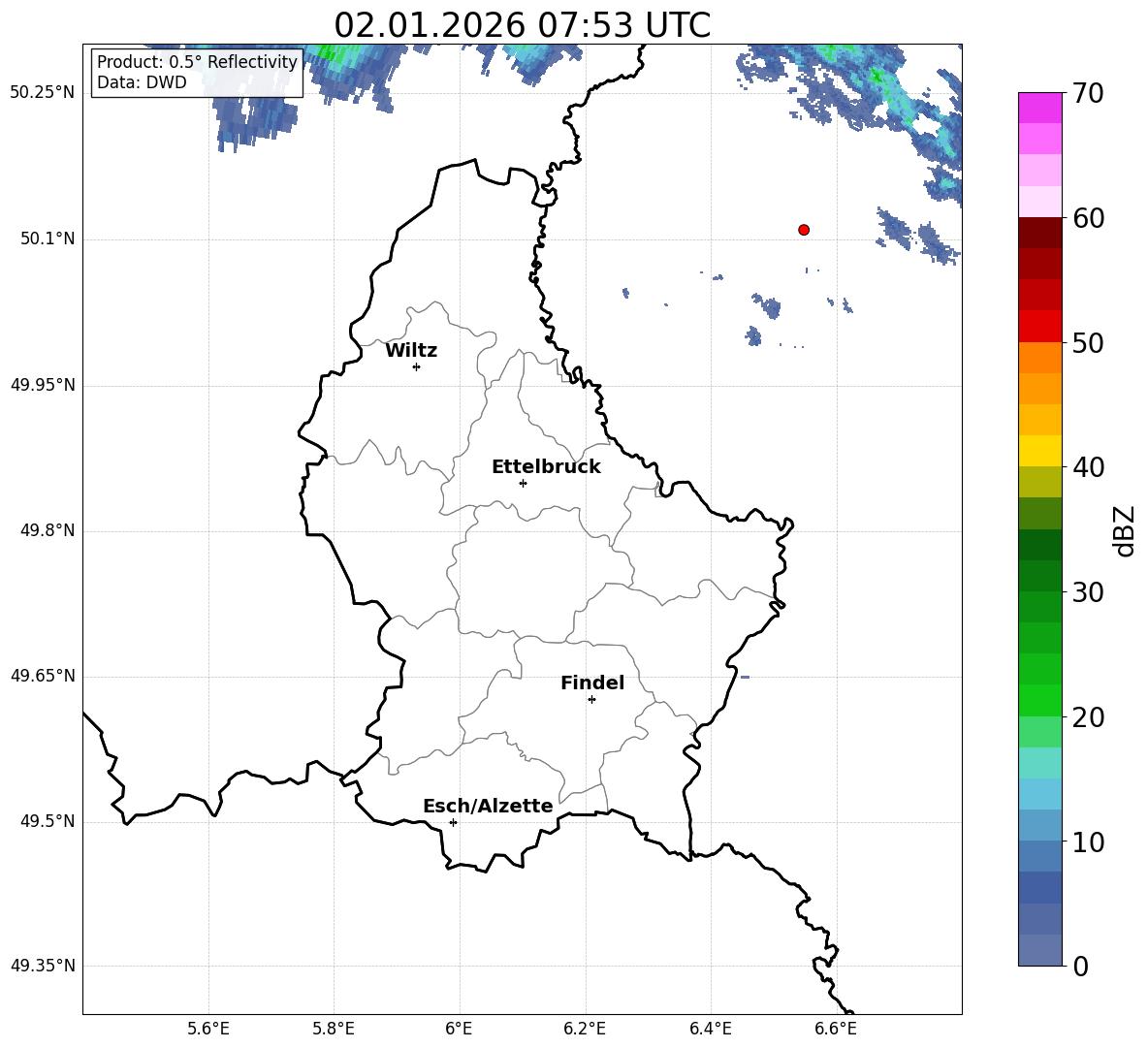This screenshot has height=1048, width=1148.
Task: Click the Esch/Alzette station cross marker
Action: [x=453, y=822]
